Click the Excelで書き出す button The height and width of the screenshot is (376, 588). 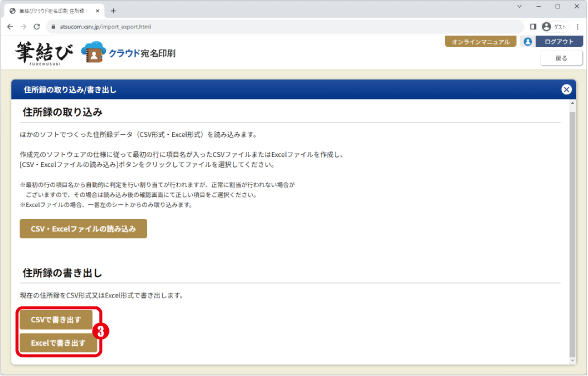pos(58,343)
